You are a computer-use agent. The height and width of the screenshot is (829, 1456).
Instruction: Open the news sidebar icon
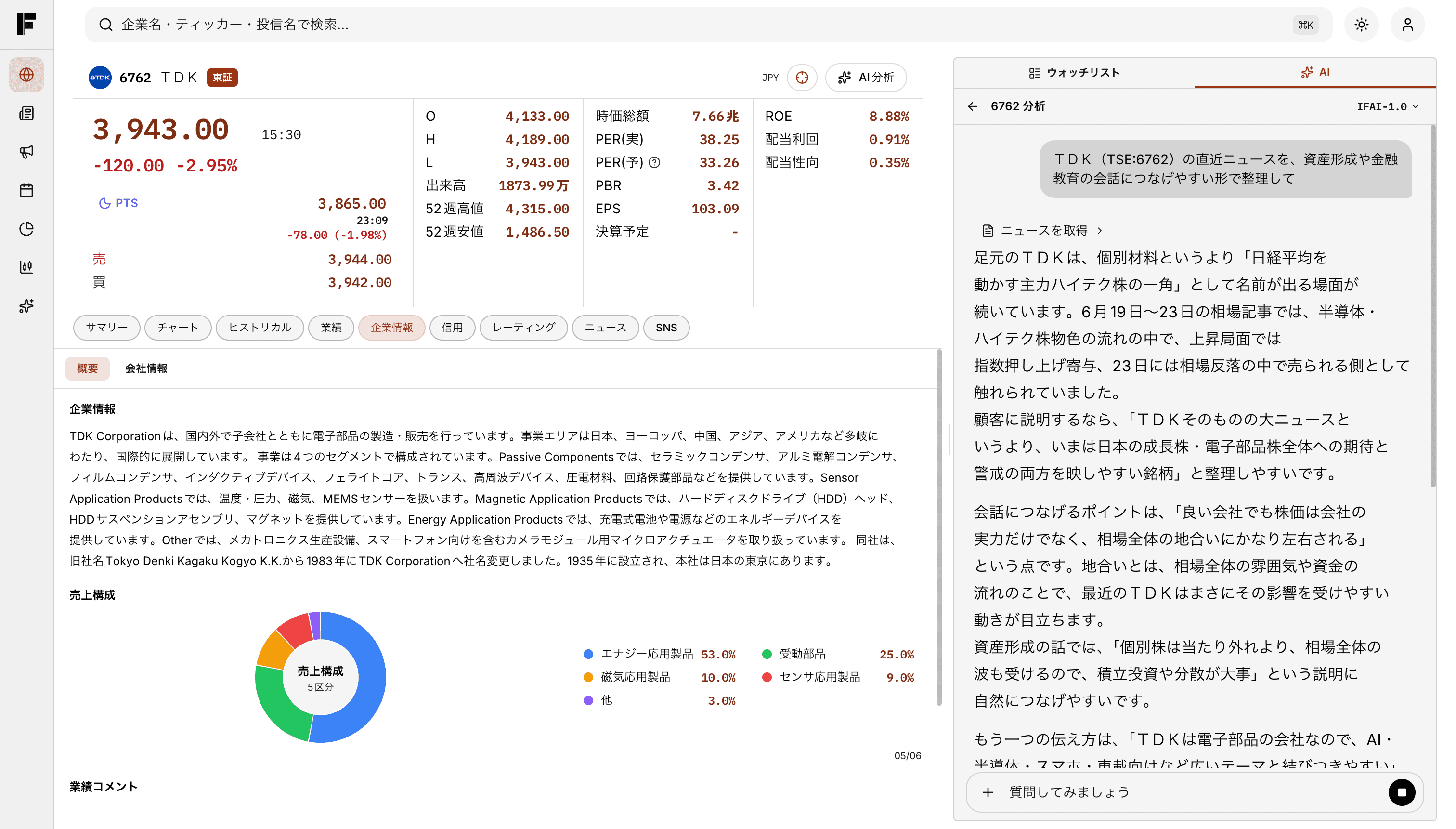tap(26, 113)
